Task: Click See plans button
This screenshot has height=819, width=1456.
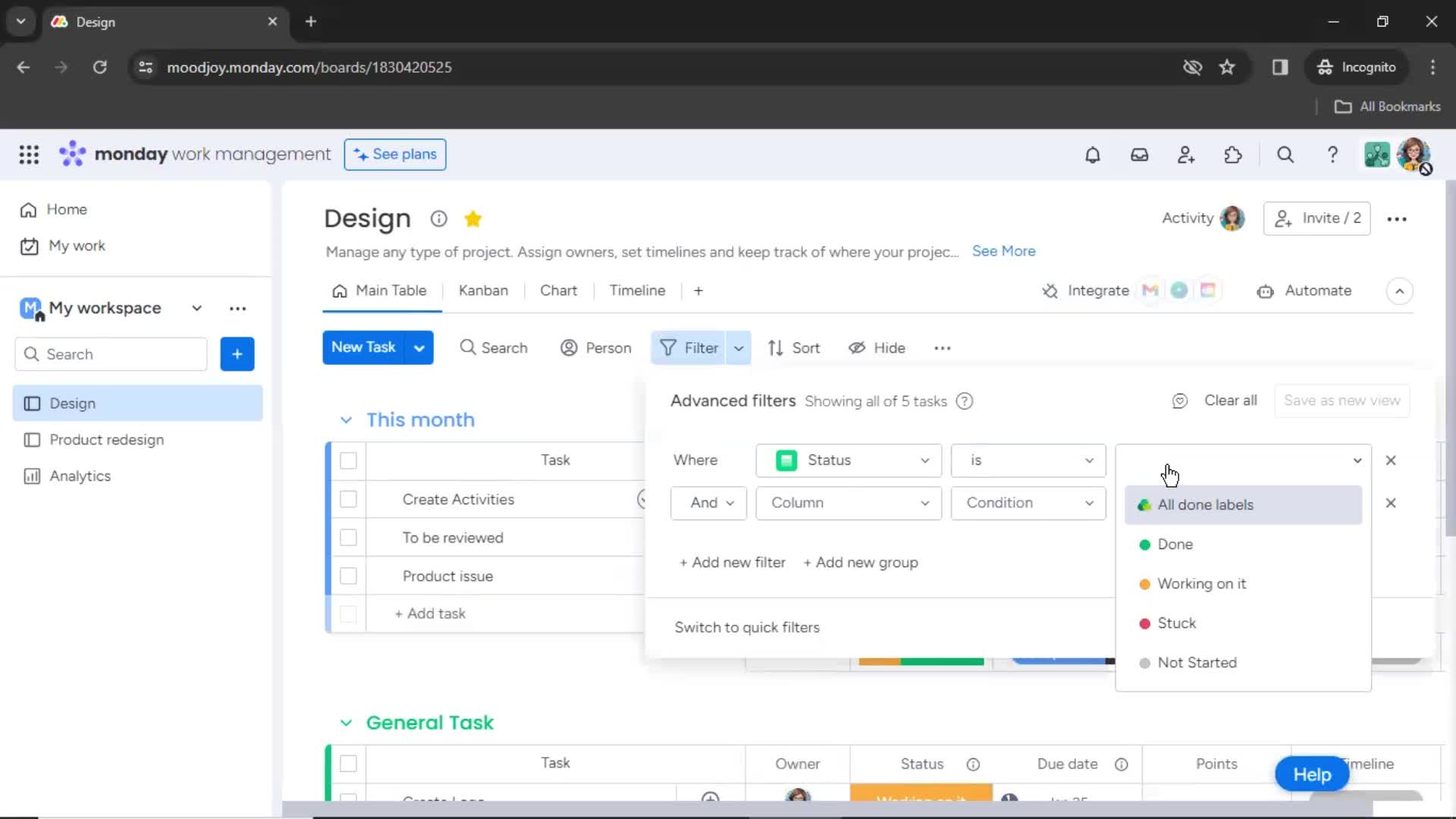Action: pos(395,155)
